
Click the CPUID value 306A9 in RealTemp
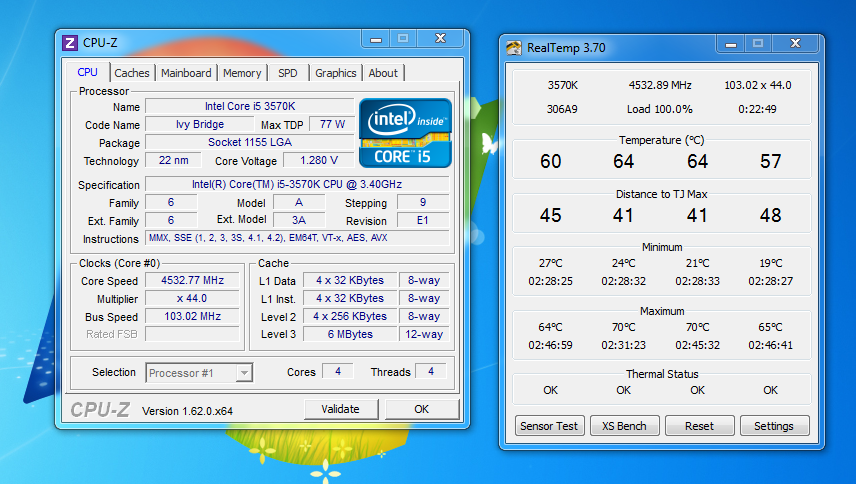click(x=562, y=109)
